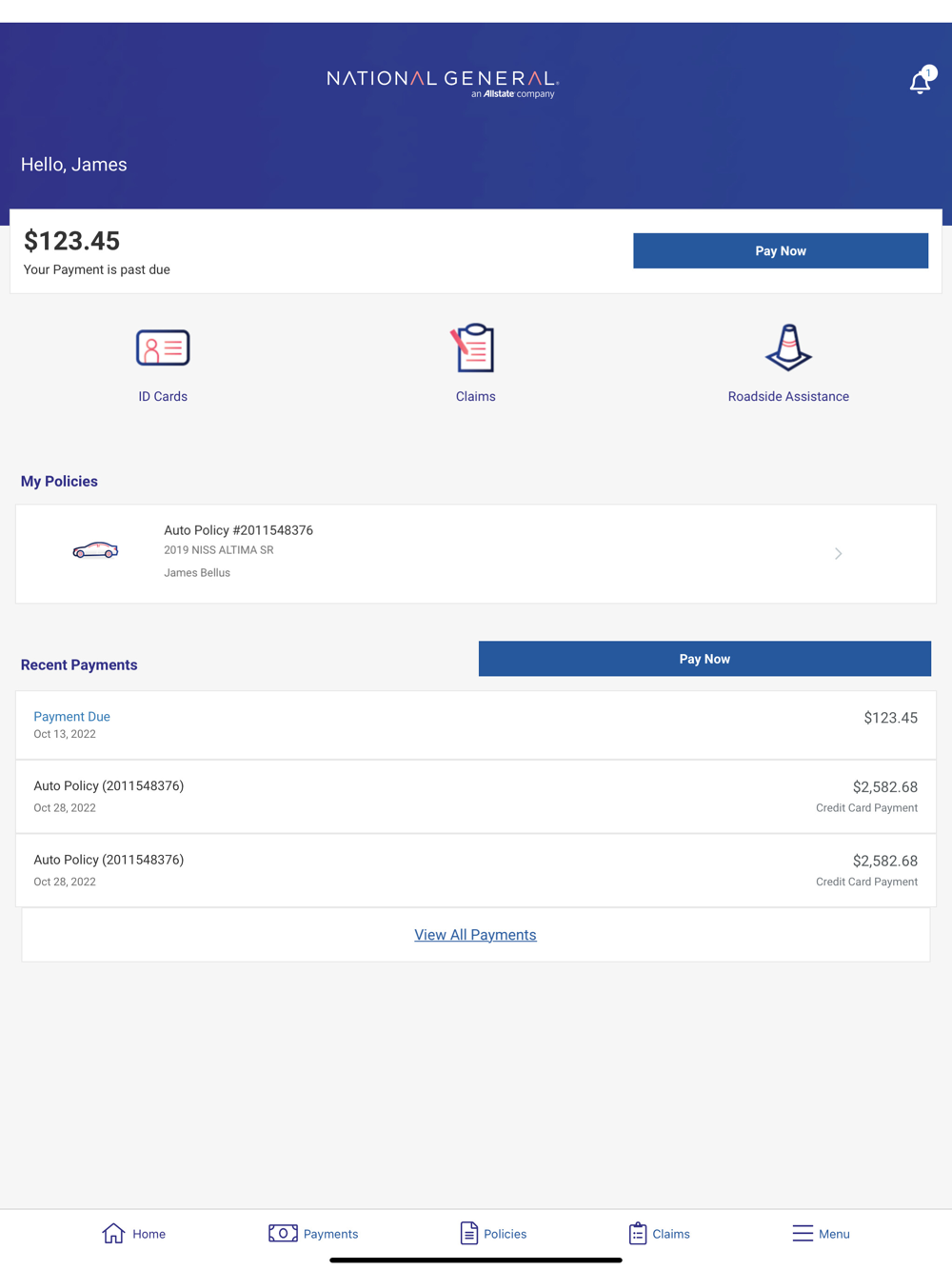The width and height of the screenshot is (952, 1270).
Task: Open the ID Cards label
Action: [163, 396]
